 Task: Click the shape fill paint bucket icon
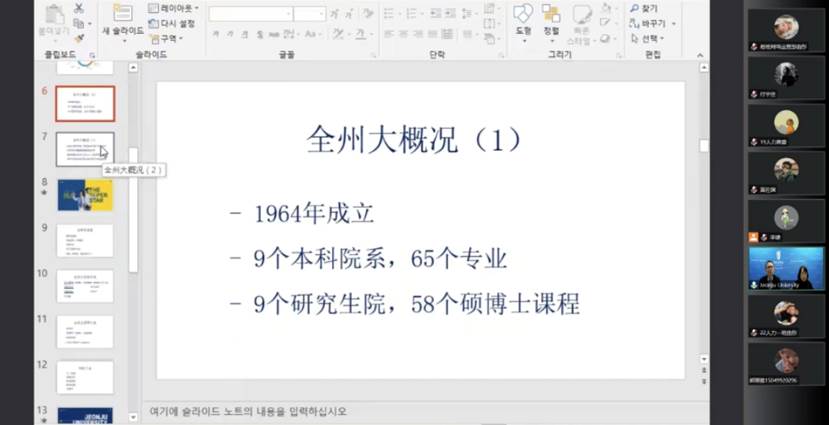pos(606,8)
